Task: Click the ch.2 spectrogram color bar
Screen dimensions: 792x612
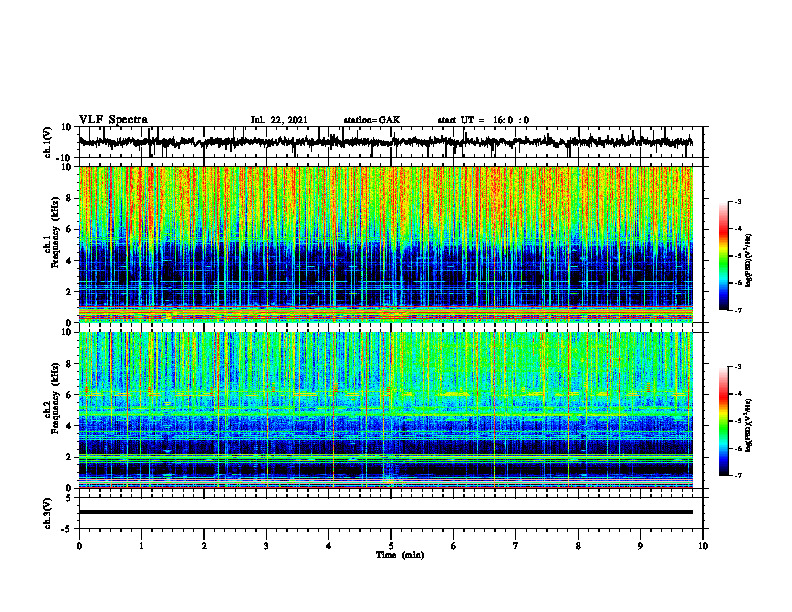Action: pos(723,421)
